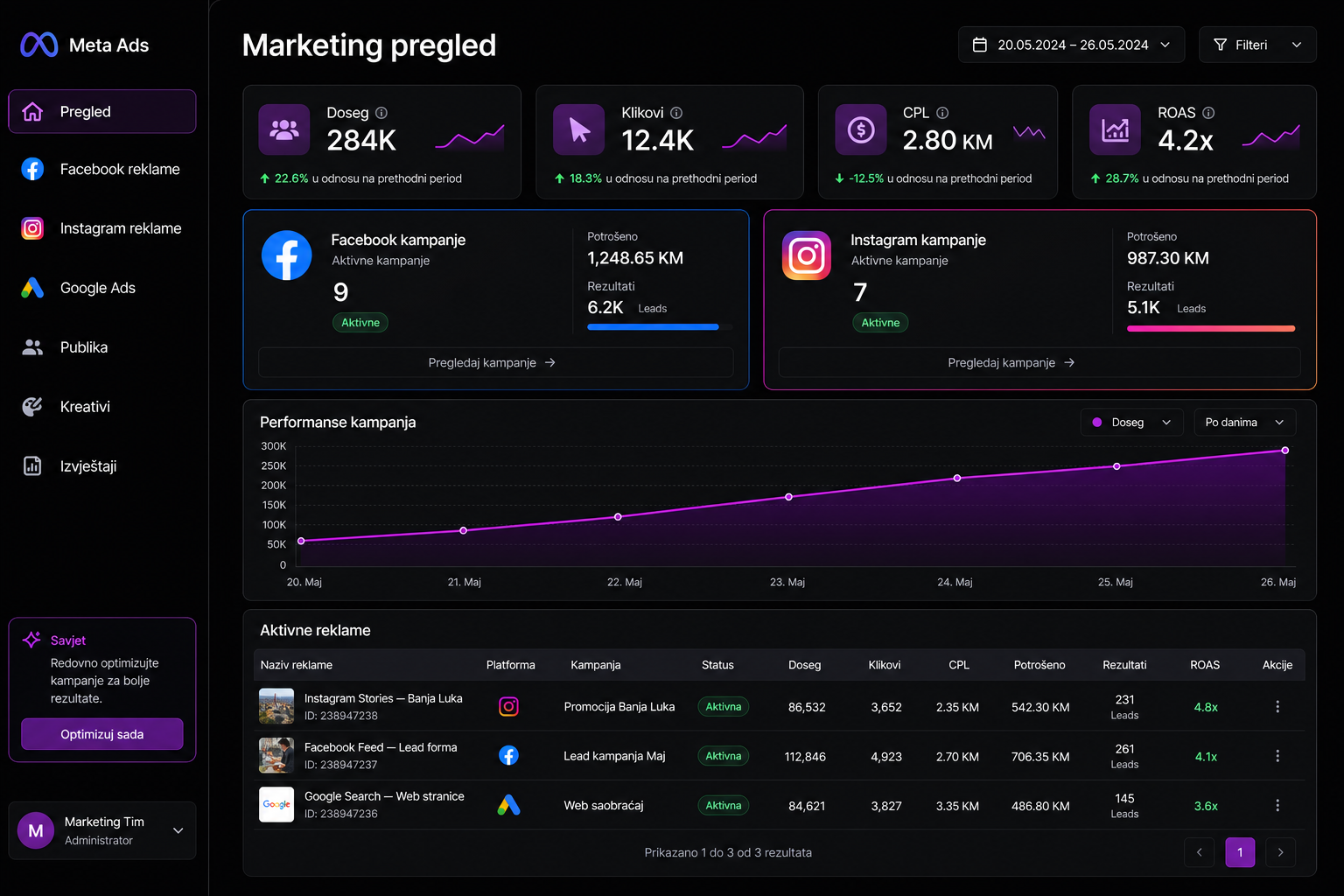Click the funnel icon next to Filteri
1344x896 pixels.
pos(1220,45)
